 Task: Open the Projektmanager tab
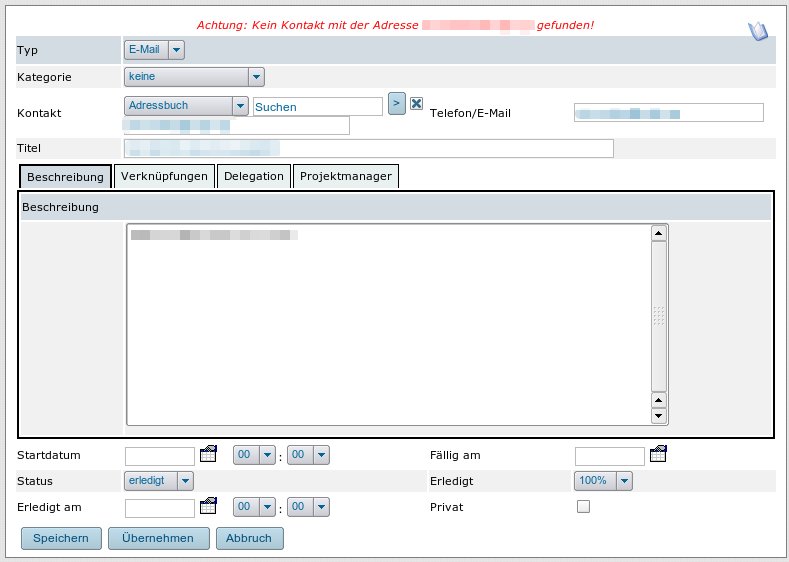pos(346,176)
